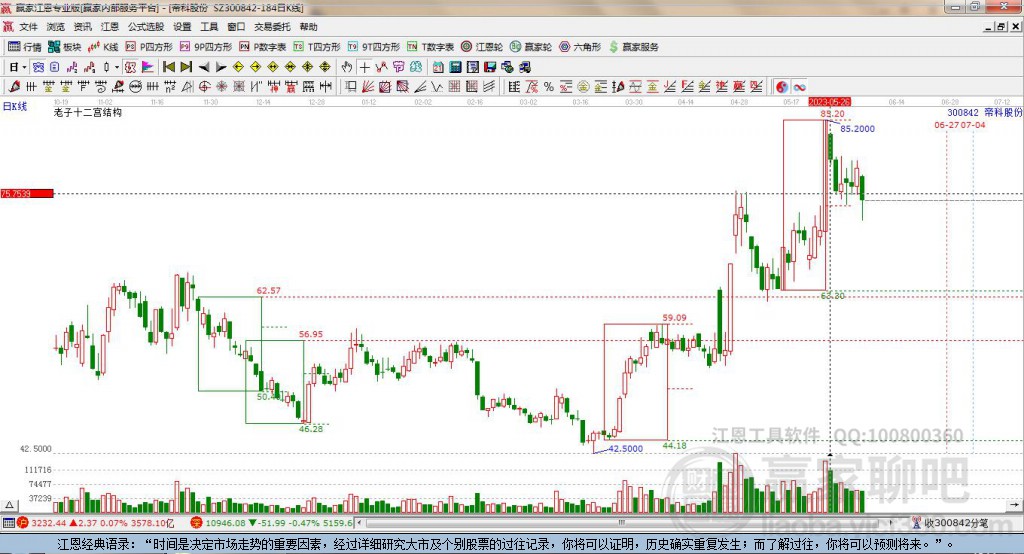Click the red 75.7539 price label
Image resolution: width=1024 pixels, height=554 pixels.
coord(27,193)
